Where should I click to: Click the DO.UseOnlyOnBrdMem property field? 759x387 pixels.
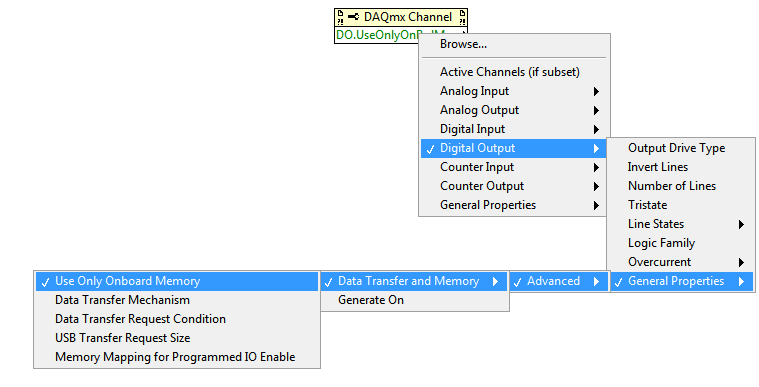click(377, 35)
